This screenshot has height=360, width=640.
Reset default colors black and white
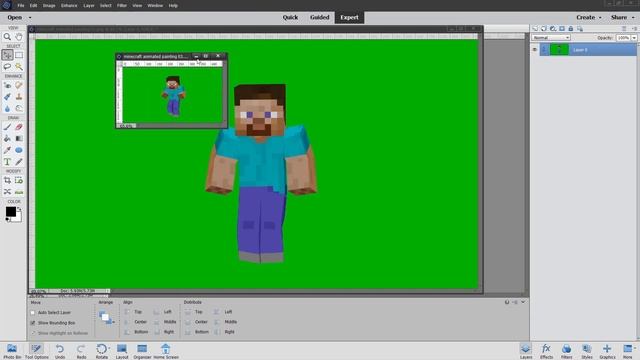click(7, 220)
